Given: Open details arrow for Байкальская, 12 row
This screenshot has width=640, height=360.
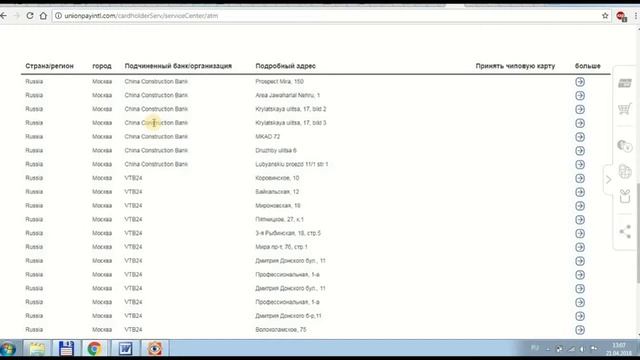Looking at the screenshot, I should pos(580,192).
